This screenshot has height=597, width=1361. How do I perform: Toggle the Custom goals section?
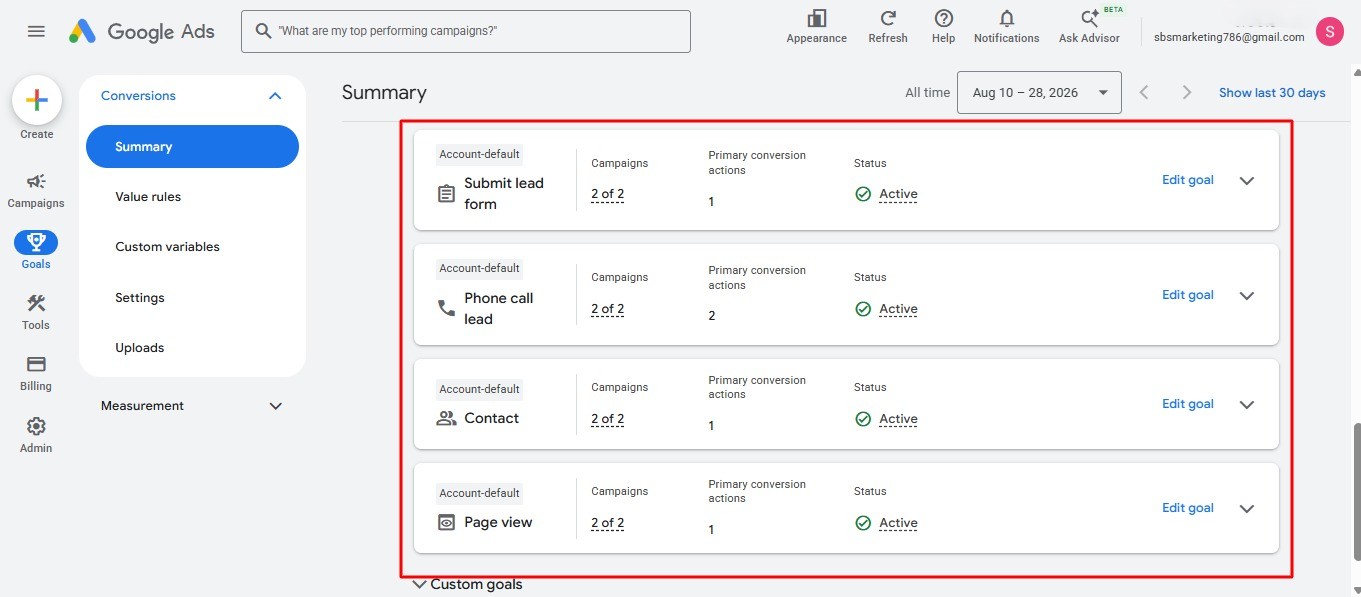[x=468, y=584]
